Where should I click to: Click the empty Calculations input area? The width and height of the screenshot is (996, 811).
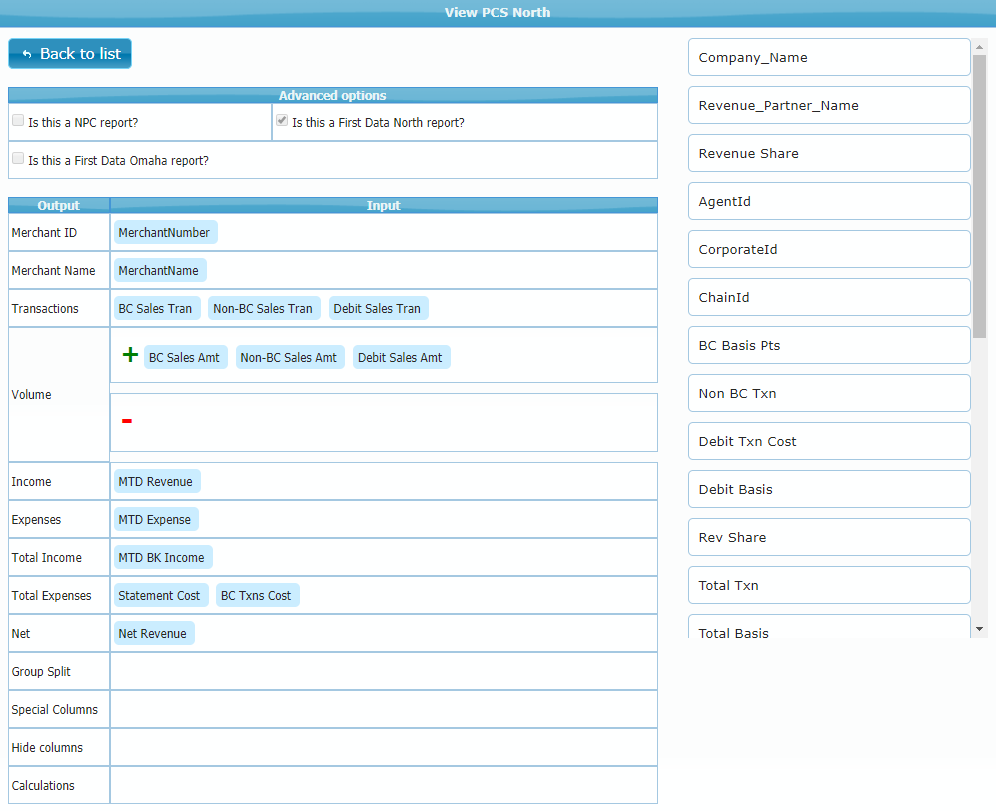point(383,786)
